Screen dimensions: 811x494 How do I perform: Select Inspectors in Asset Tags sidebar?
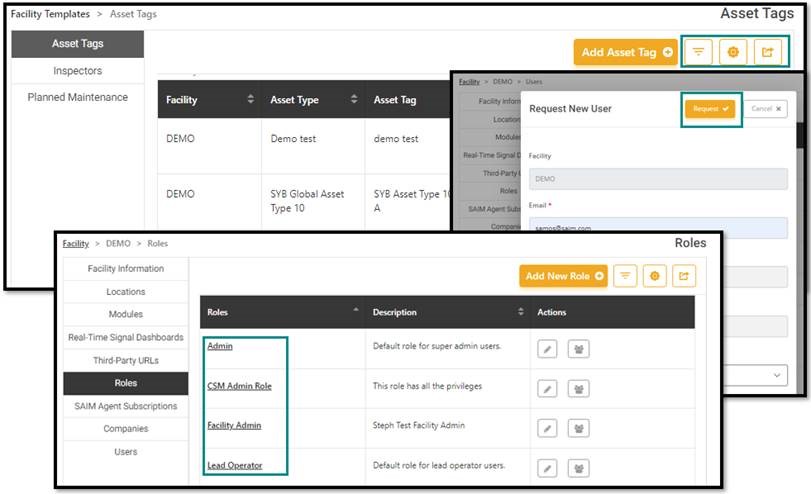click(x=77, y=71)
